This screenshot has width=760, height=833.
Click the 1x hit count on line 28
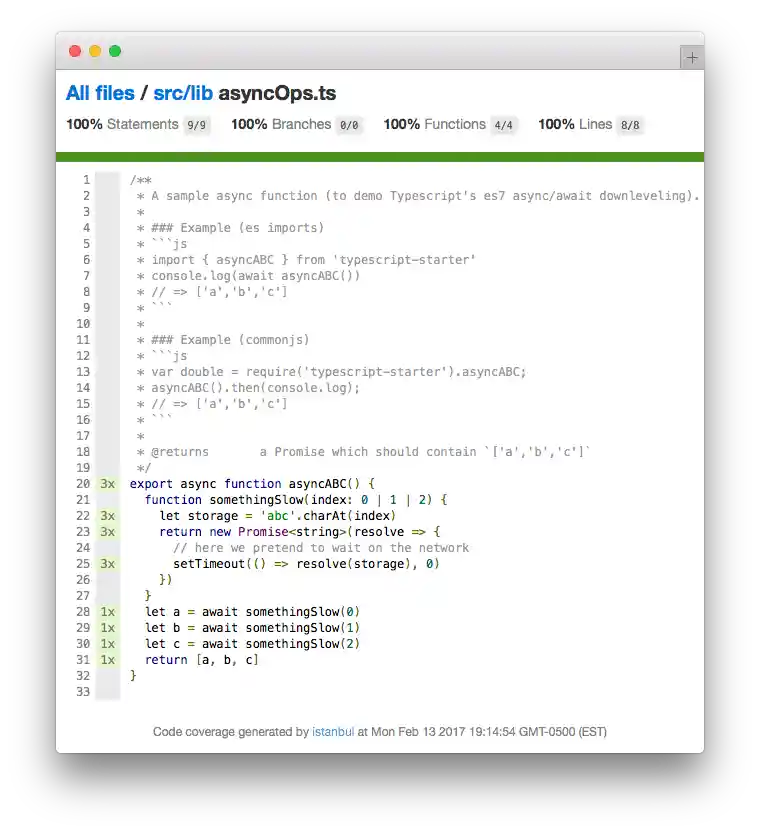click(108, 612)
